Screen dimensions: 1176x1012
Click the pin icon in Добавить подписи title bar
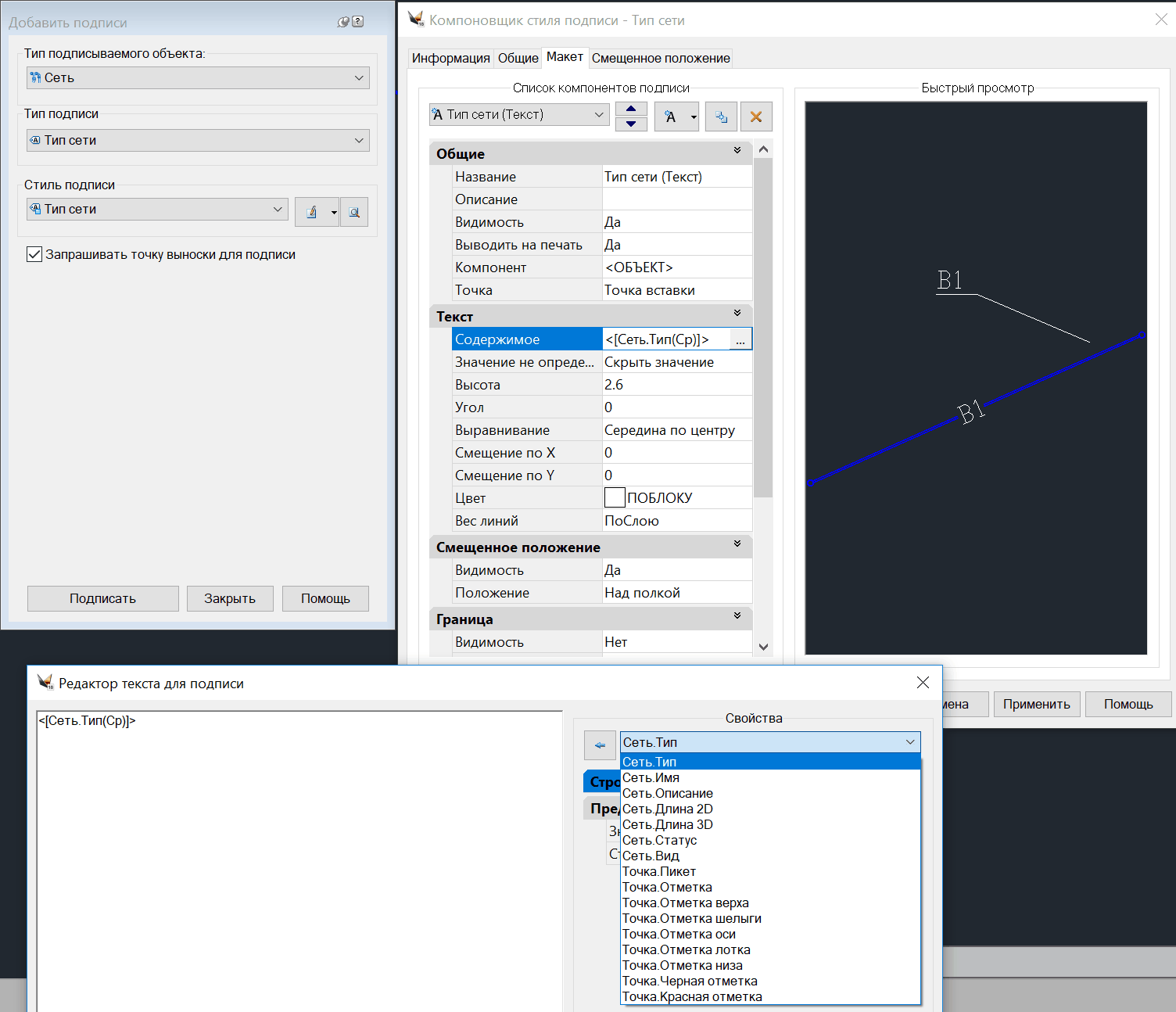pos(342,22)
